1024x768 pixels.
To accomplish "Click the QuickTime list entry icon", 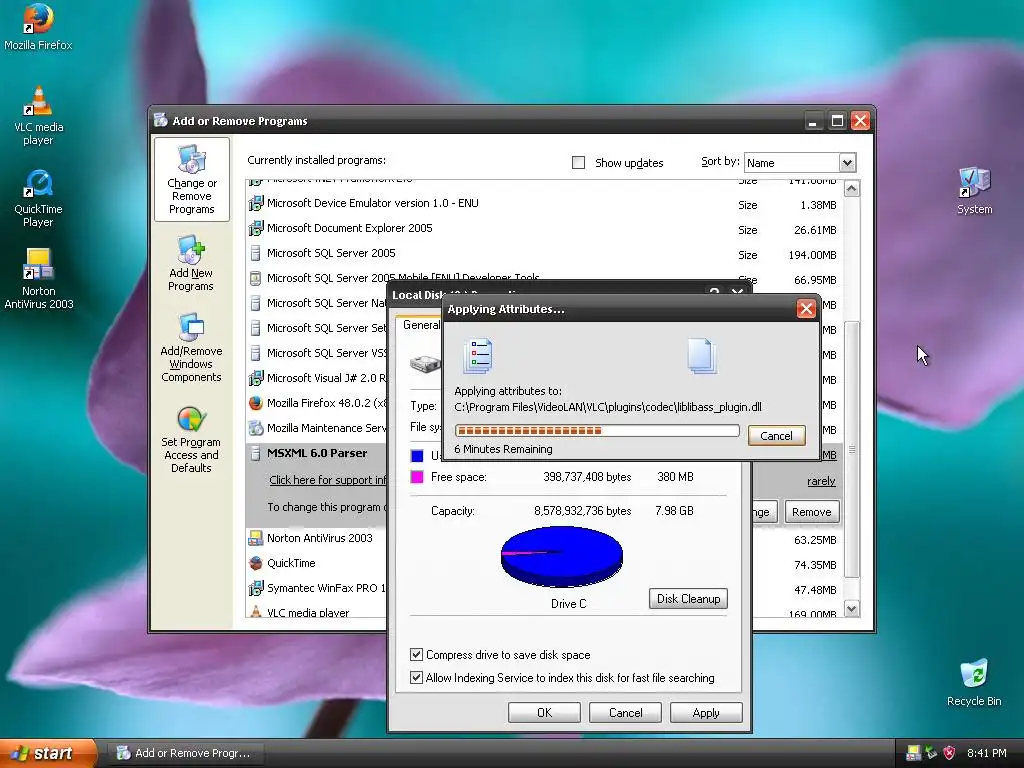I will click(x=255, y=563).
